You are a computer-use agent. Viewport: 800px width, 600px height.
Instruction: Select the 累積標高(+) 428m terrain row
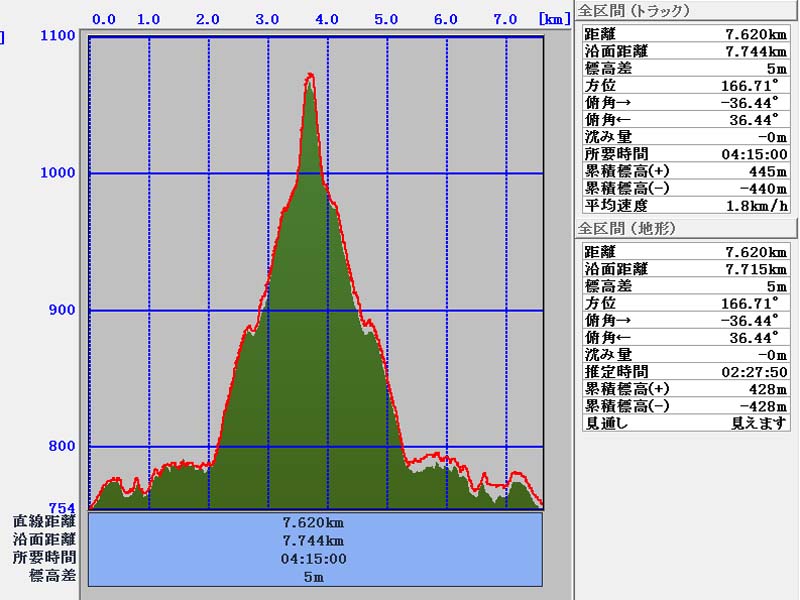click(685, 389)
